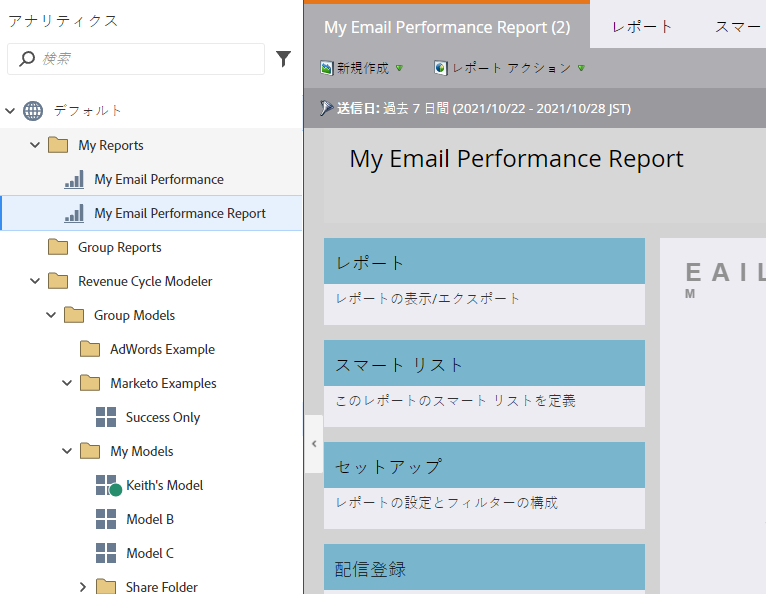Collapse the Revenue Cycle Modeler folder

(35, 281)
